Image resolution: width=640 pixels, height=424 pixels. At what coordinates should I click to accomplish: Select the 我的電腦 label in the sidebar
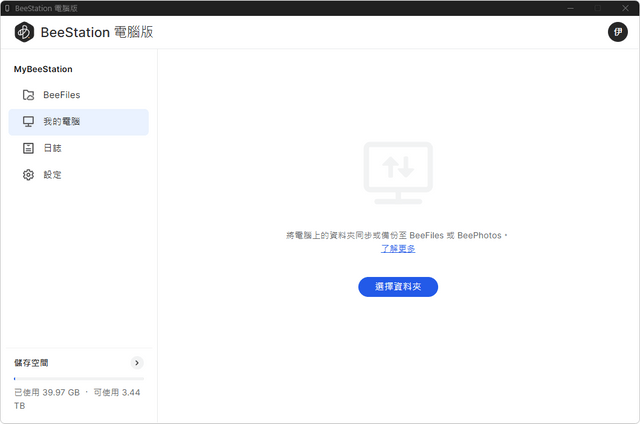(62, 122)
